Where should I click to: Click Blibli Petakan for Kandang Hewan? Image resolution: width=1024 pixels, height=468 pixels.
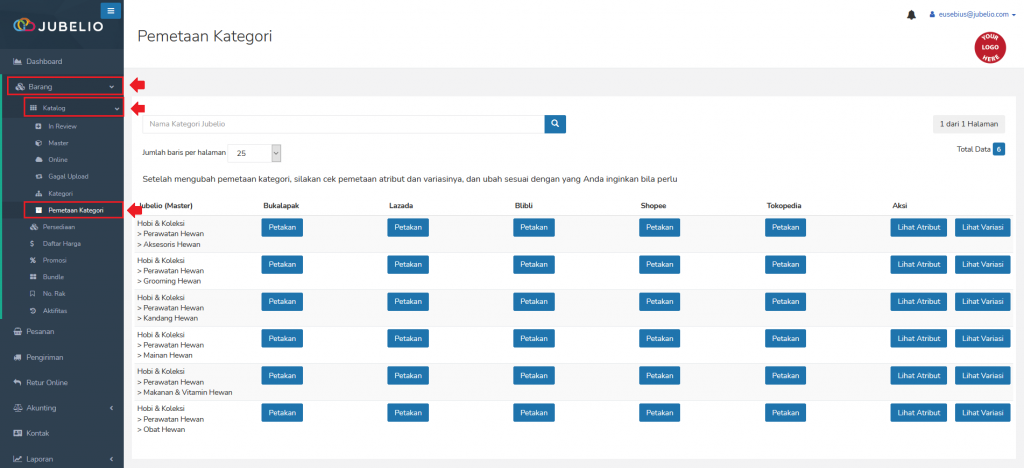(x=534, y=302)
